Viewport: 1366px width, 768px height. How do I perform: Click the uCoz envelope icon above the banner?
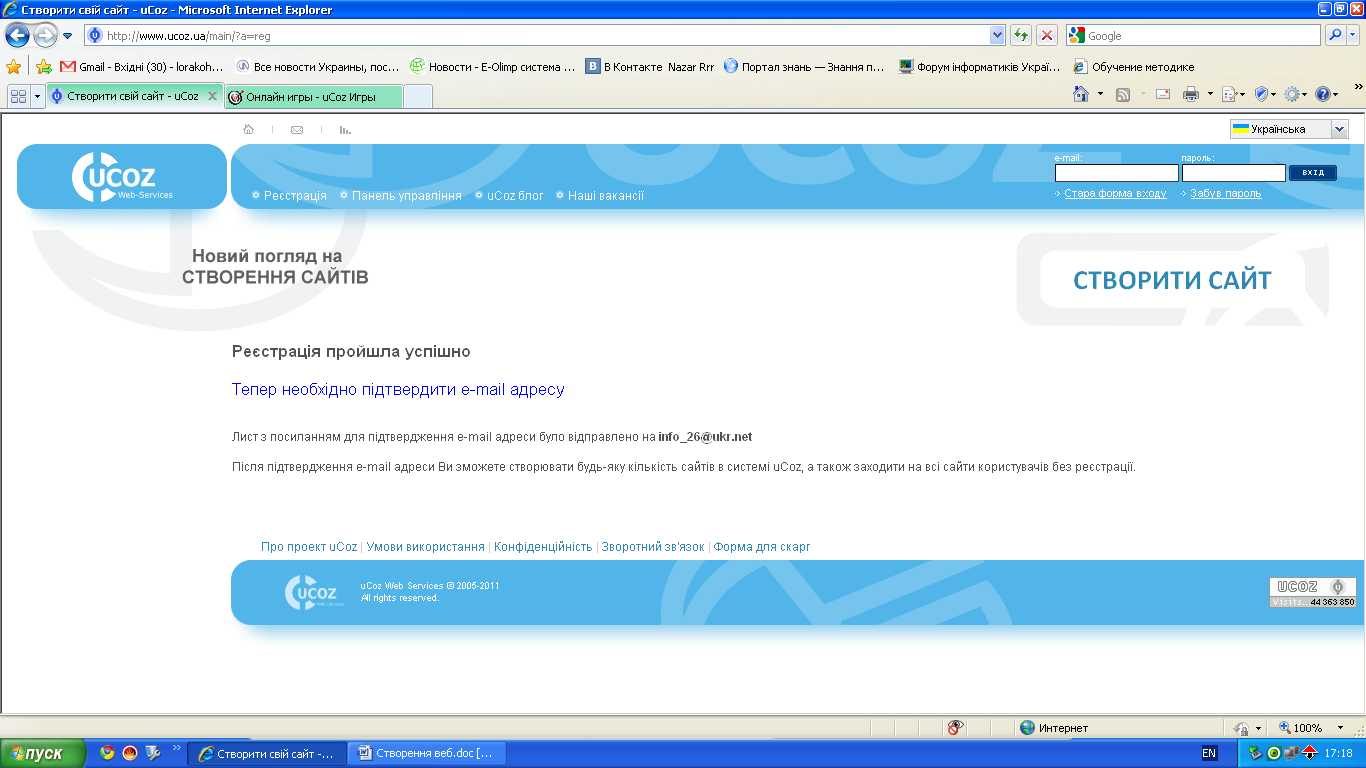[x=297, y=129]
